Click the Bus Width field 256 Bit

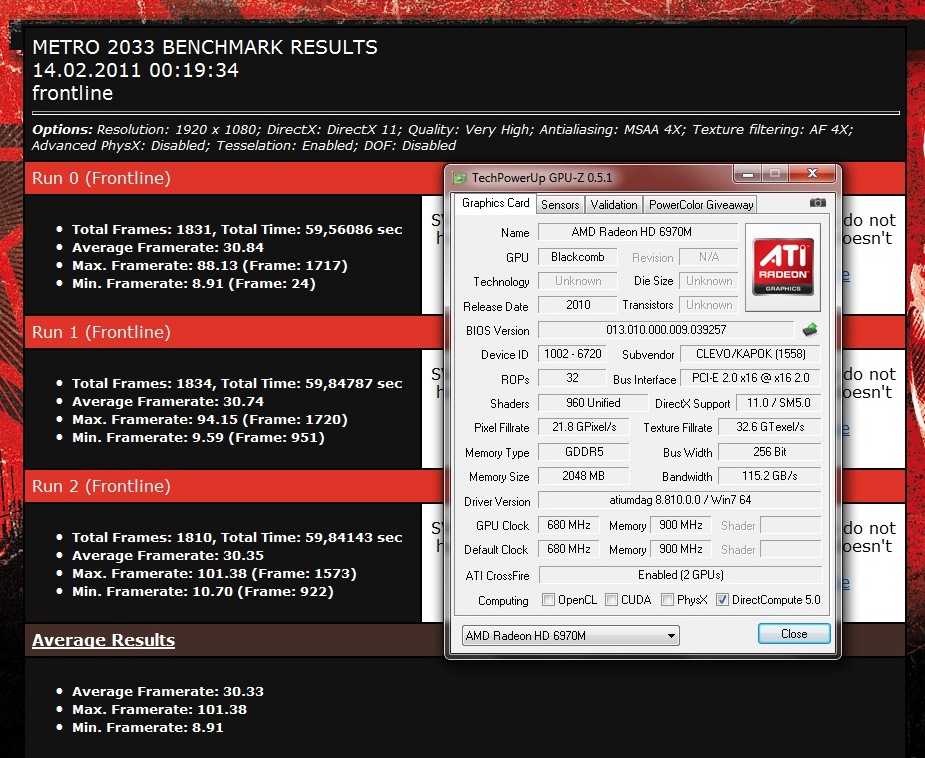(769, 452)
